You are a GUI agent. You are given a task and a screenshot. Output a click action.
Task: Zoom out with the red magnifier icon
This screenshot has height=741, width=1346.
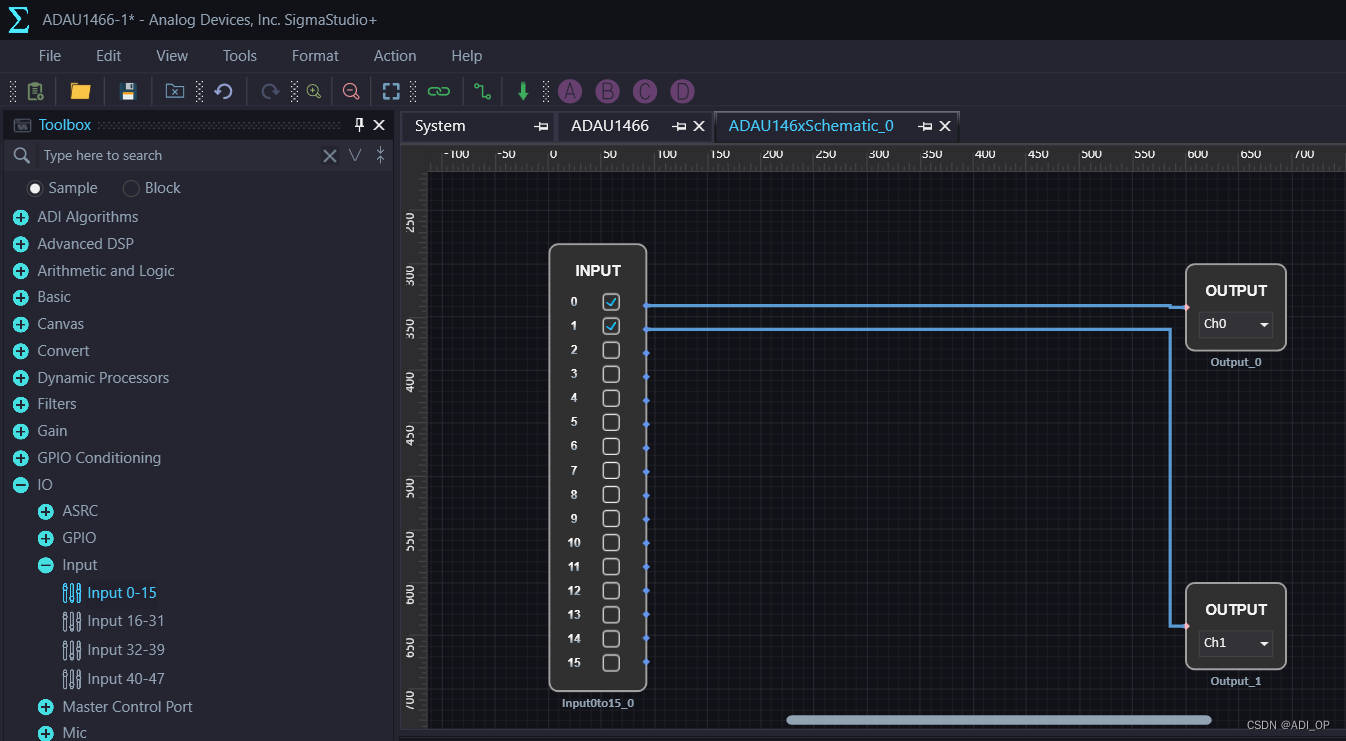[x=351, y=92]
